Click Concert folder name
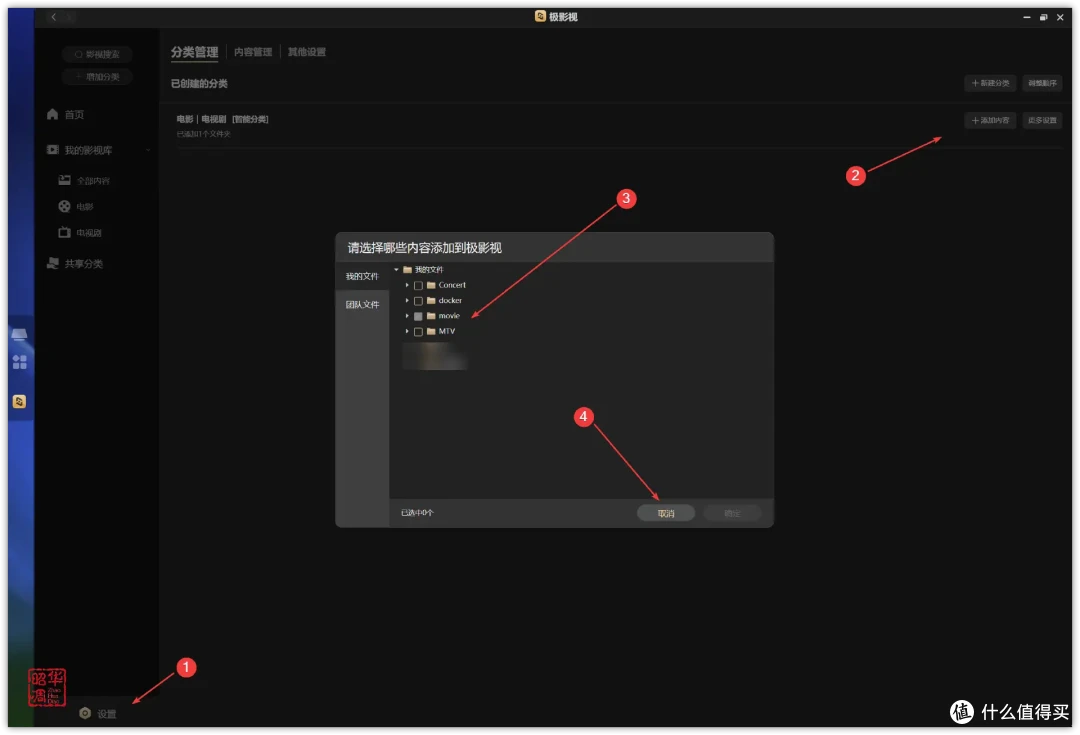The image size is (1080, 735). pyautogui.click(x=452, y=284)
